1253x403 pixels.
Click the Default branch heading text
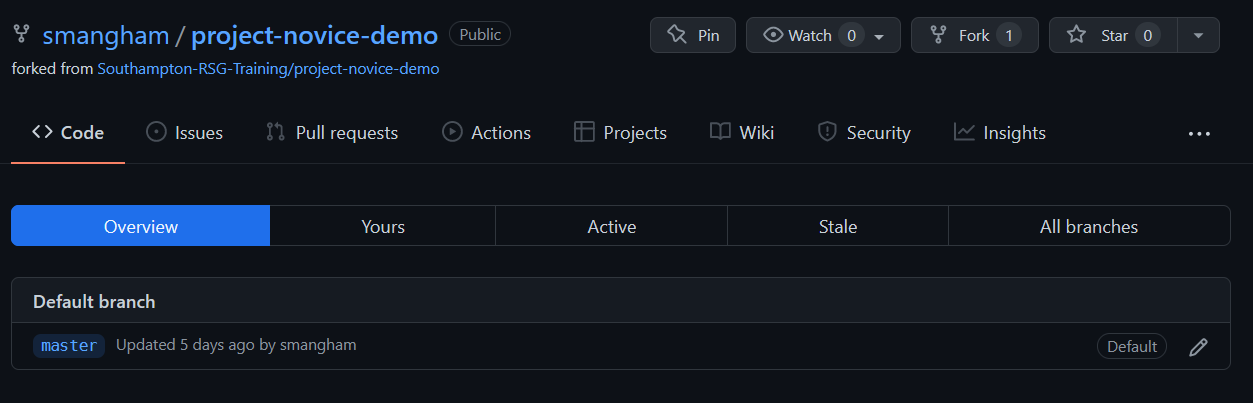94,301
